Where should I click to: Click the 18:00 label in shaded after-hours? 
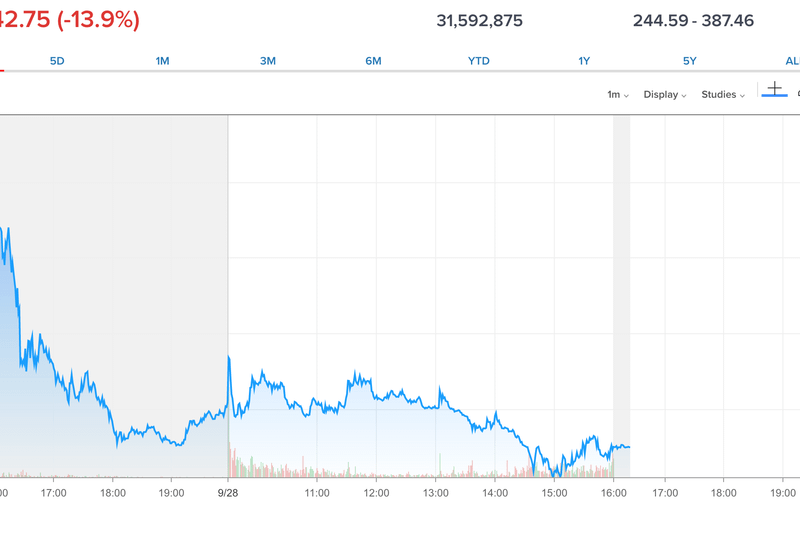coord(113,492)
